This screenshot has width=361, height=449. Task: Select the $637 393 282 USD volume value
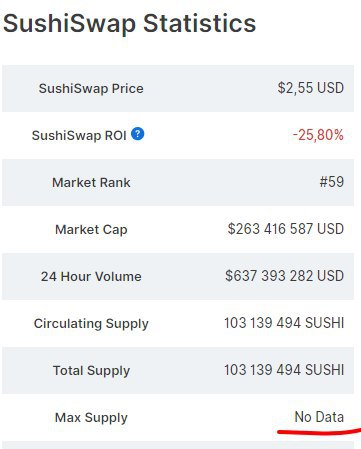(284, 276)
